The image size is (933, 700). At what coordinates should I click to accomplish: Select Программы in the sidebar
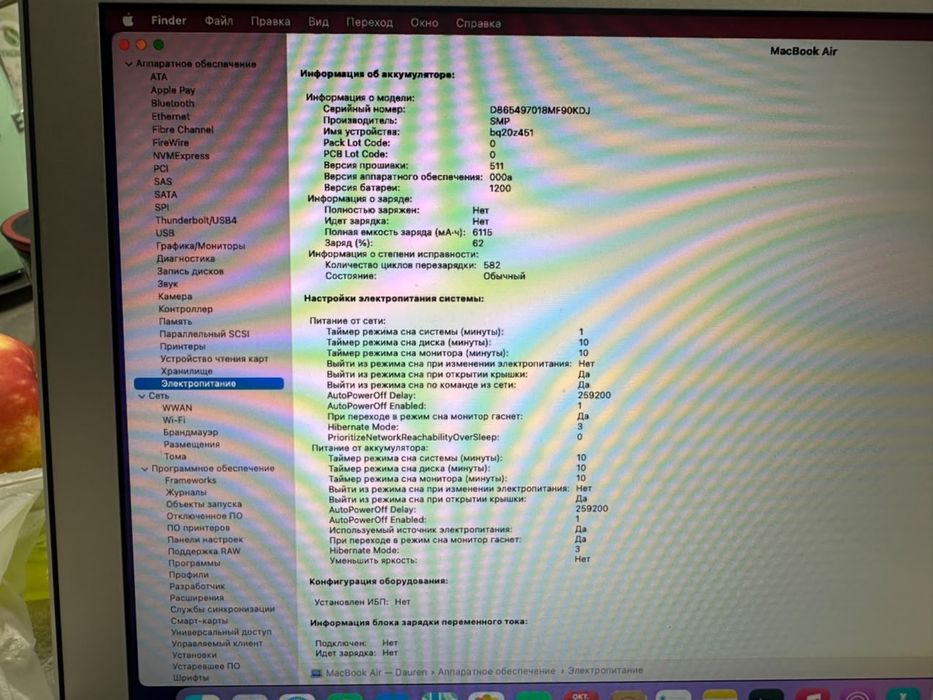[194, 563]
